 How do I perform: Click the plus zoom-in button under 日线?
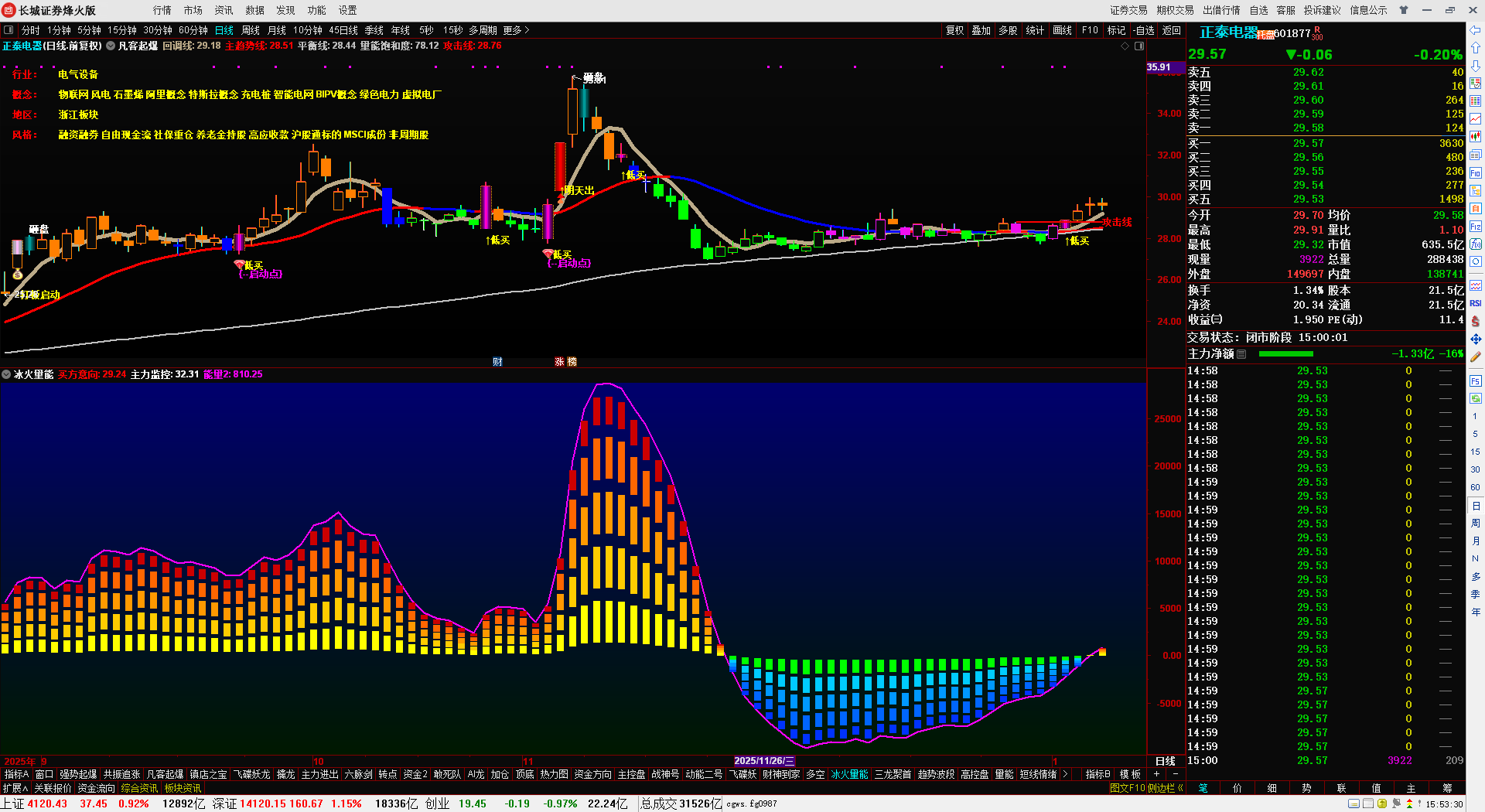pyautogui.click(x=1156, y=774)
